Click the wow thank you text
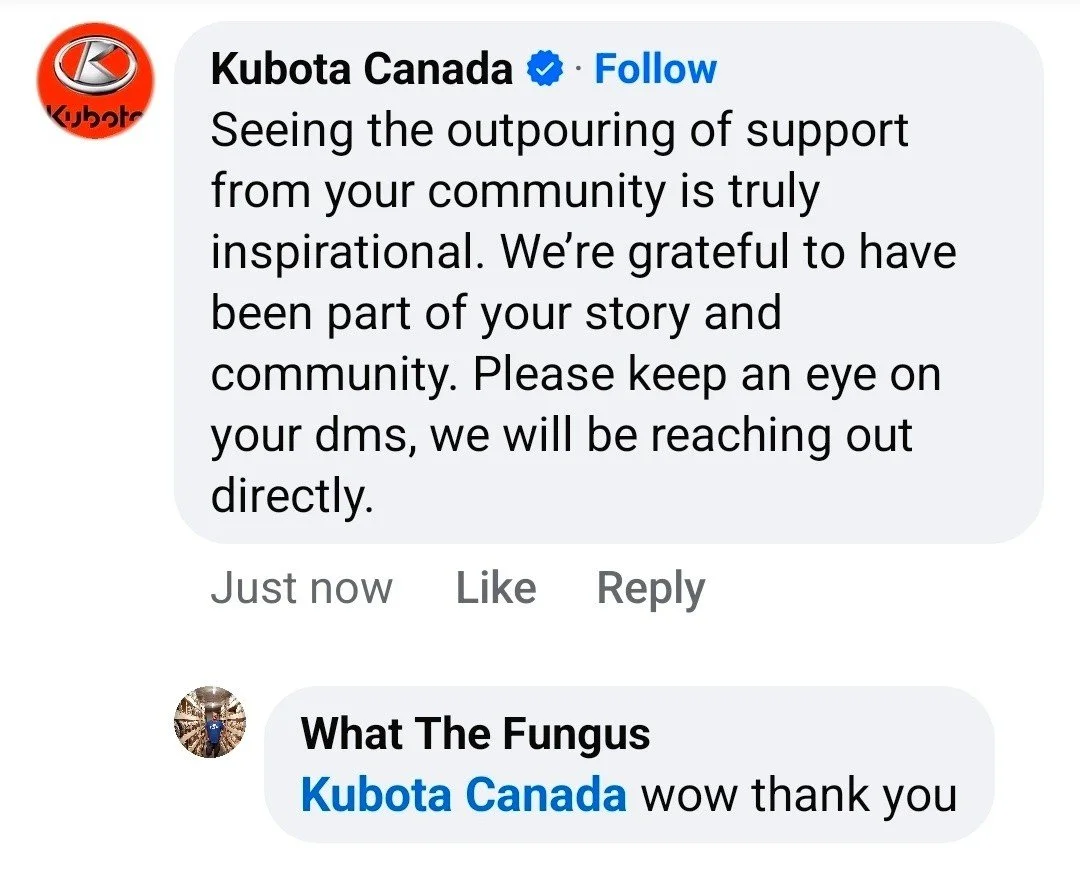 799,795
